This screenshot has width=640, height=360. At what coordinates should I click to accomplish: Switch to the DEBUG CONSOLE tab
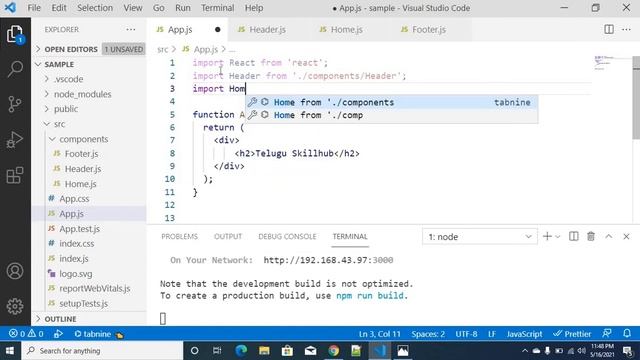[x=287, y=236]
